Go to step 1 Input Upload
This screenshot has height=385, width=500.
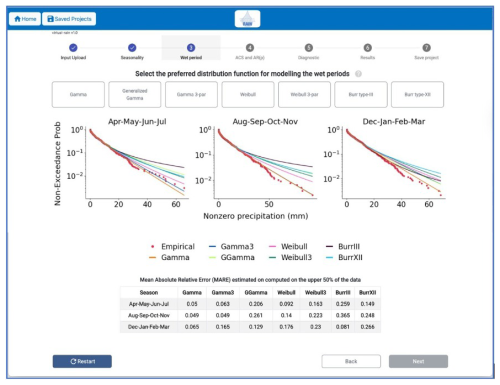pyautogui.click(x=73, y=52)
